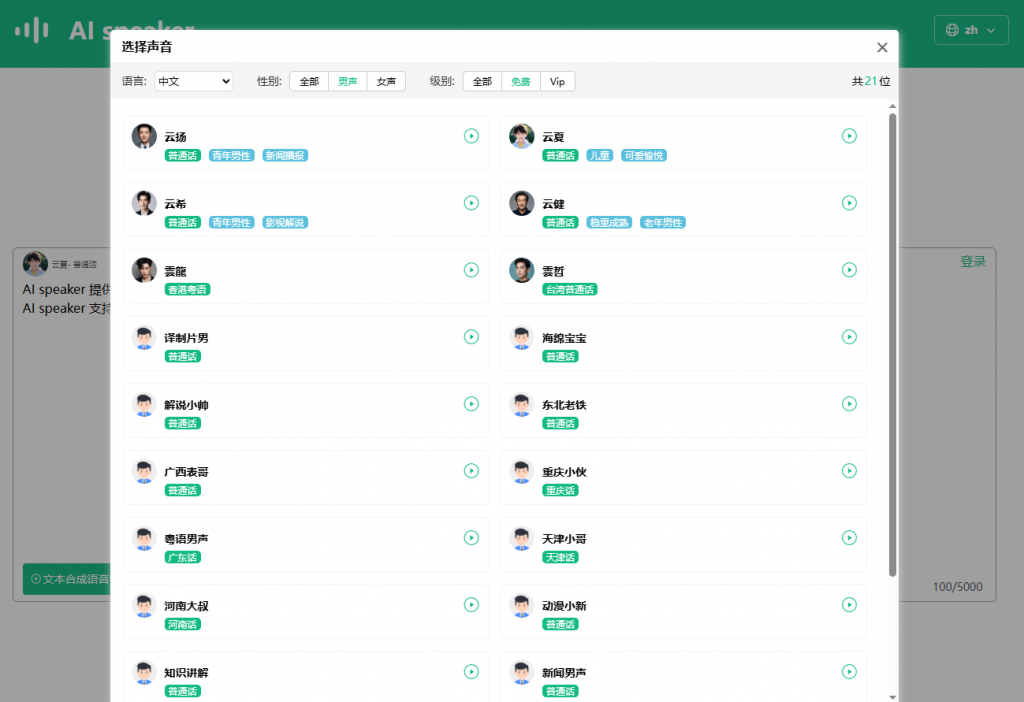Filter voices by 女声 gender
Screen dimensions: 1024x702
click(386, 82)
